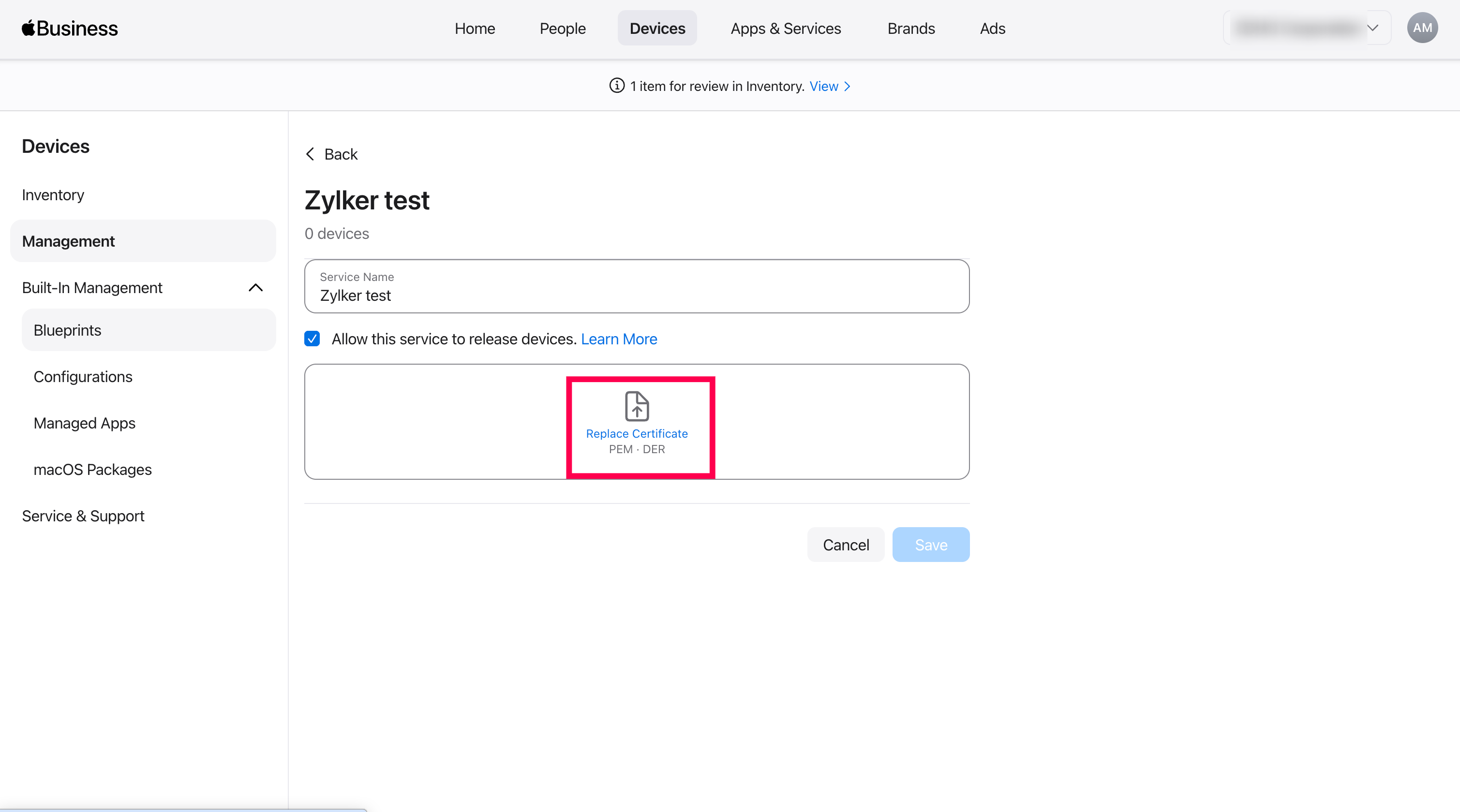Click the Apple Business logo
Viewport: 1460px width, 812px height.
click(70, 29)
